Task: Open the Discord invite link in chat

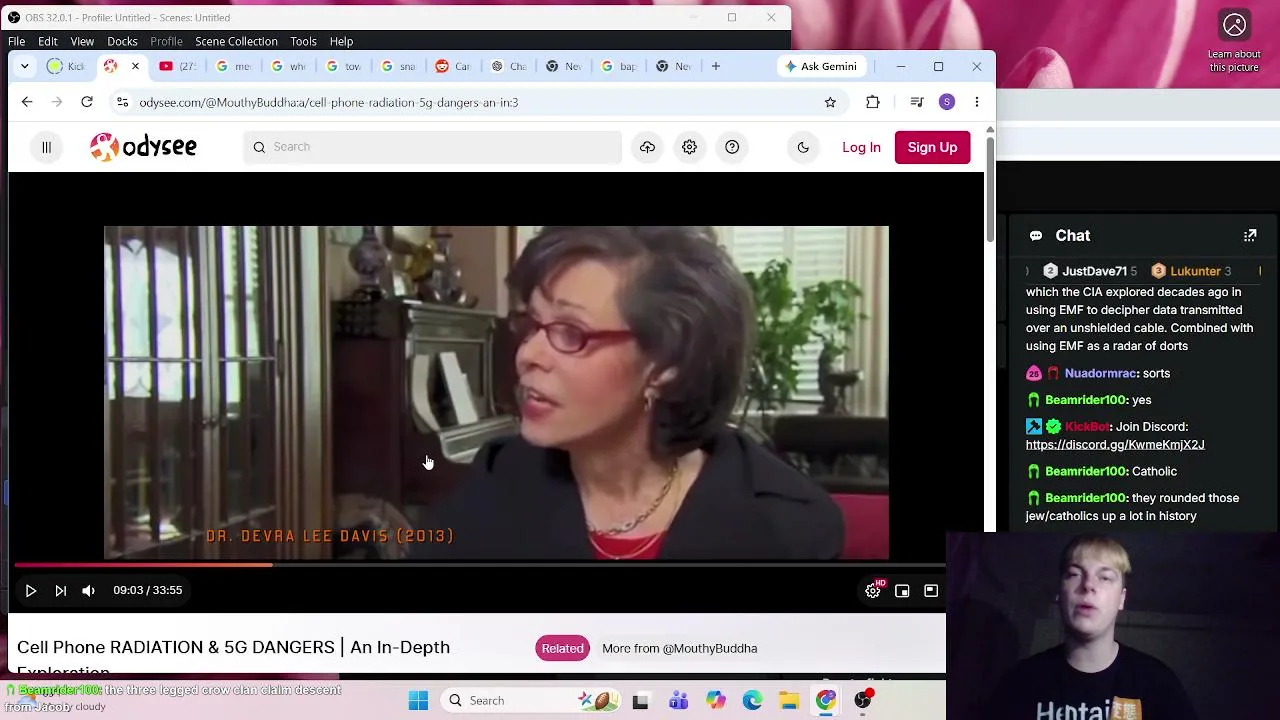Action: pyautogui.click(x=1115, y=445)
